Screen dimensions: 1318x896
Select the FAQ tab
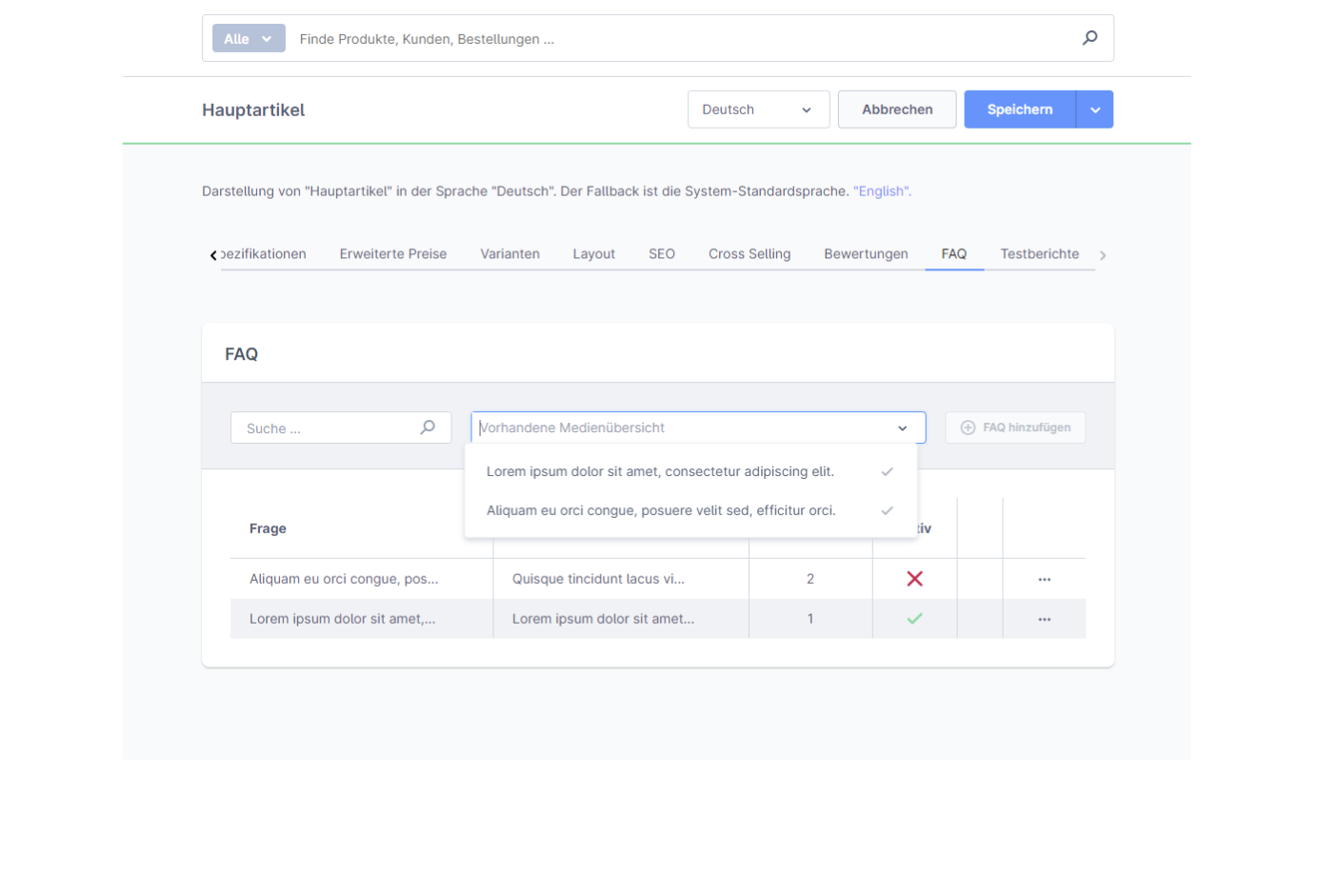pos(953,254)
